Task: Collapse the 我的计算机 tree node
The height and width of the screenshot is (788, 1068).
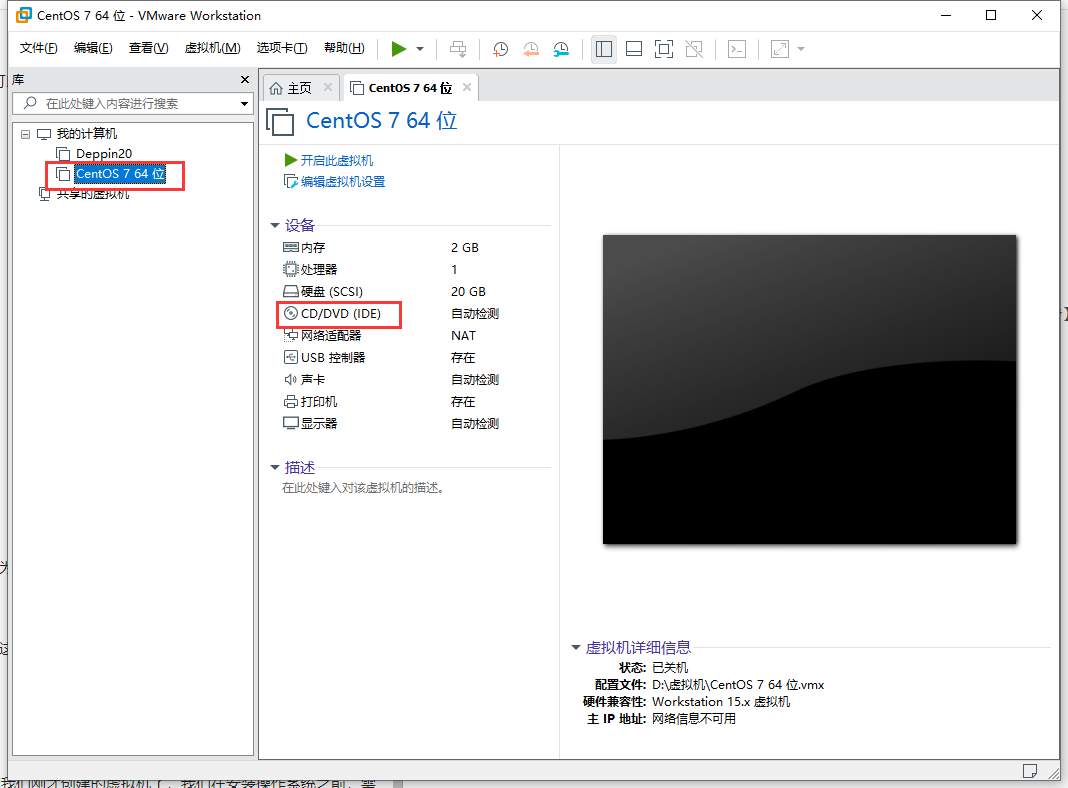Action: (25, 134)
